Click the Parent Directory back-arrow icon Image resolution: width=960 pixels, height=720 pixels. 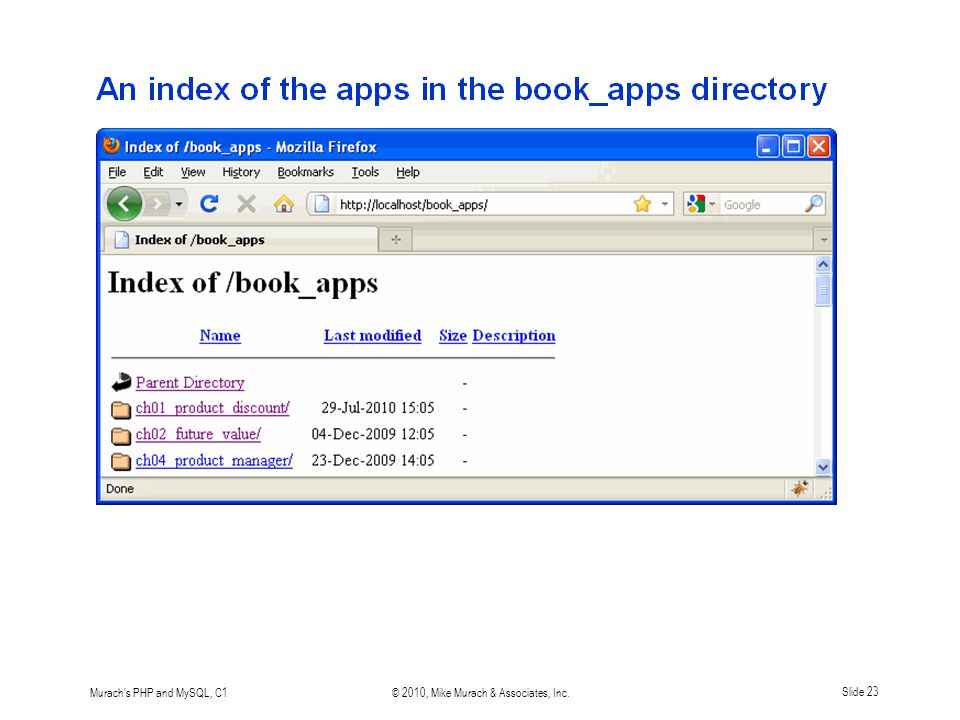tap(121, 382)
